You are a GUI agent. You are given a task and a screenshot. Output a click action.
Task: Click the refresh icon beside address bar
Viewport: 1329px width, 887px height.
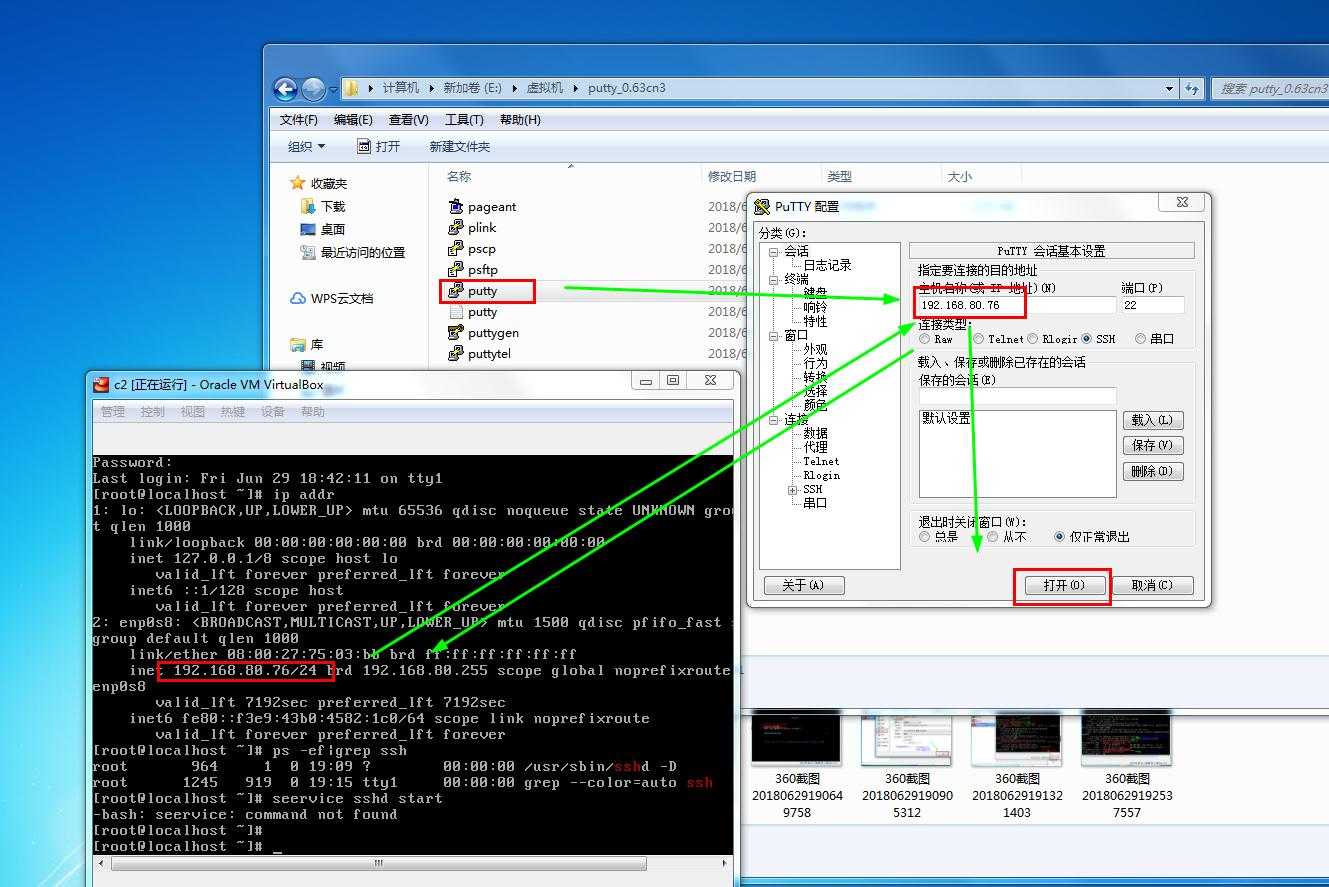[x=1192, y=88]
